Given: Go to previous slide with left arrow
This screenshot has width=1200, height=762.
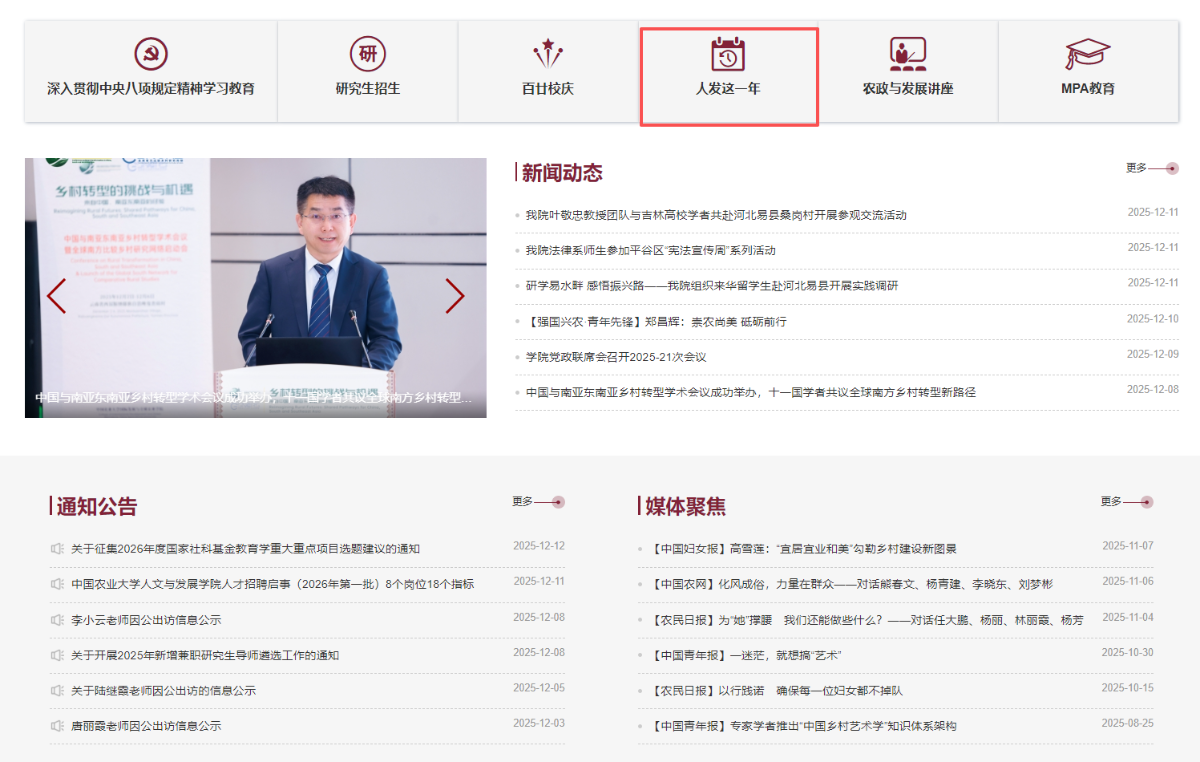Looking at the screenshot, I should click(57, 296).
